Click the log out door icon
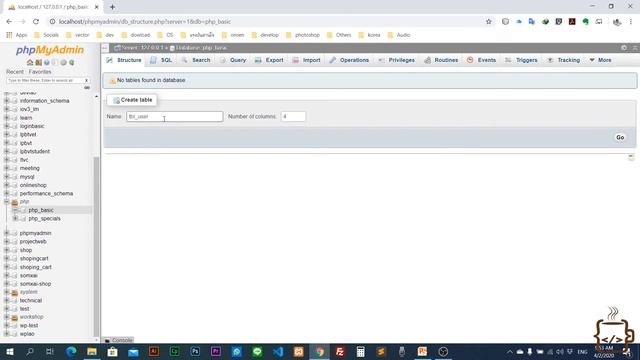The image size is (640, 360). pos(38,62)
